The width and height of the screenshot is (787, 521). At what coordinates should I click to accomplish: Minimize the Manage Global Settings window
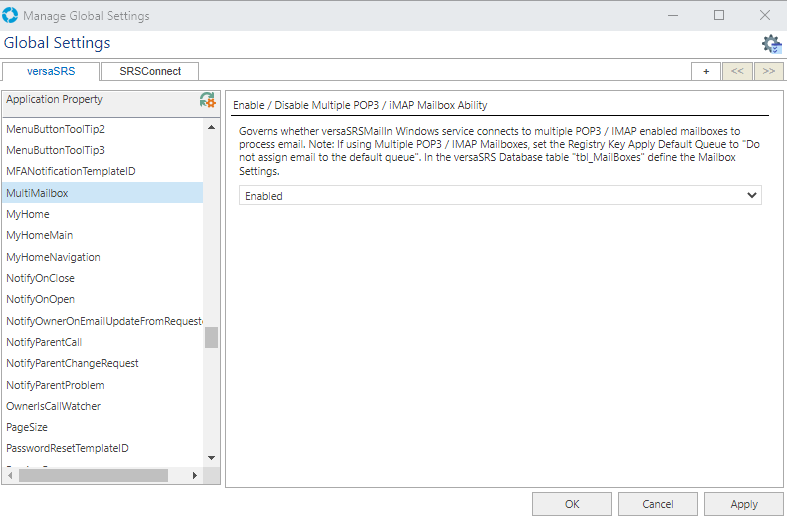(673, 16)
